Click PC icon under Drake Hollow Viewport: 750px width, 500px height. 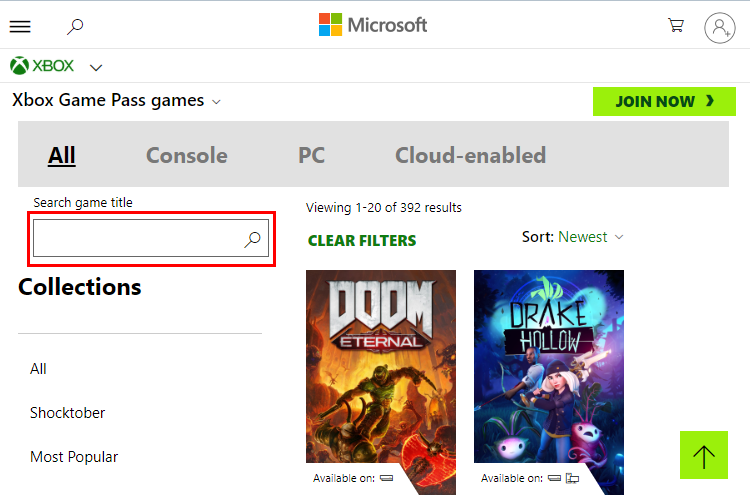tap(572, 478)
